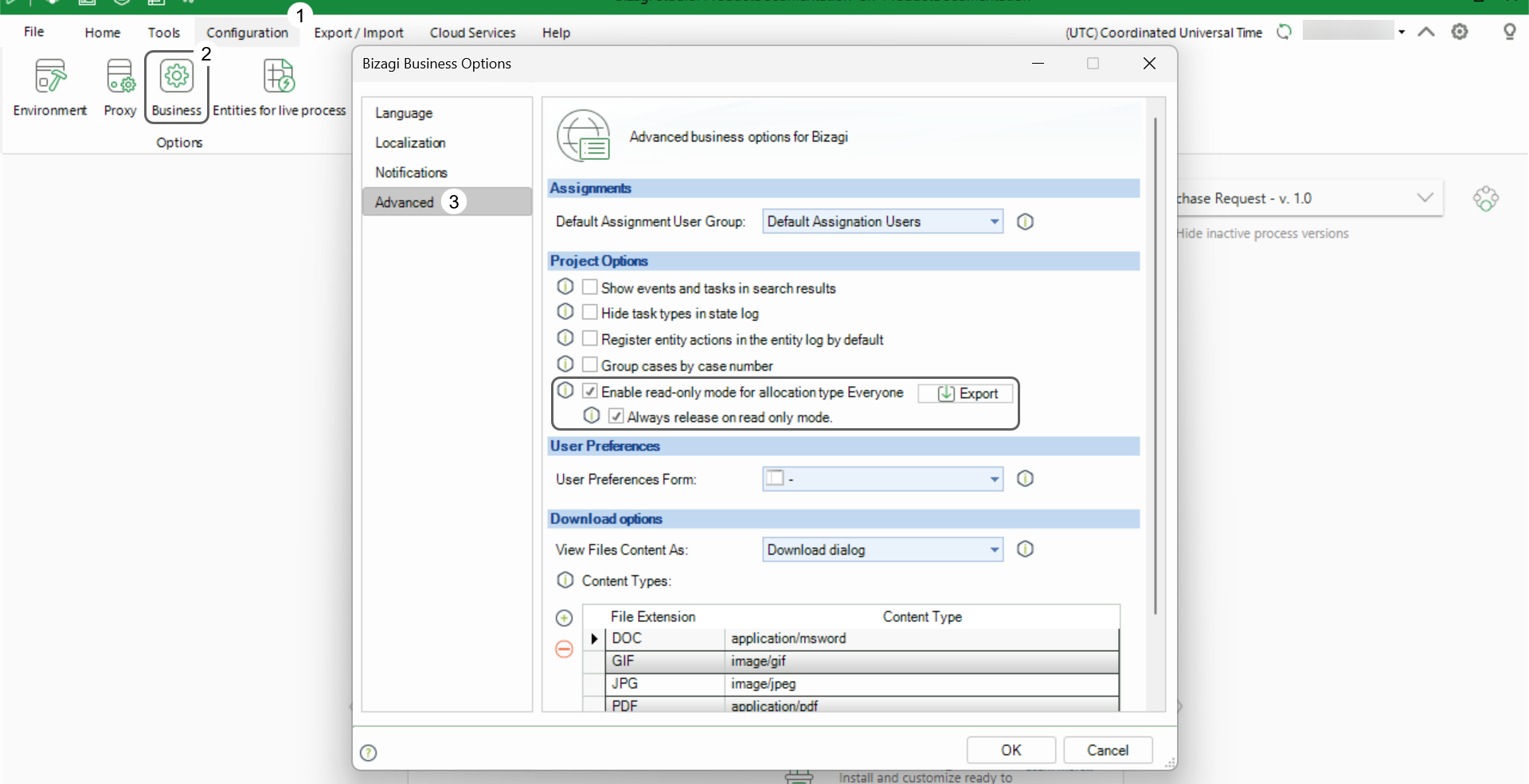Click info icon beside Content Types
This screenshot has height=784, width=1529.
pyautogui.click(x=565, y=580)
